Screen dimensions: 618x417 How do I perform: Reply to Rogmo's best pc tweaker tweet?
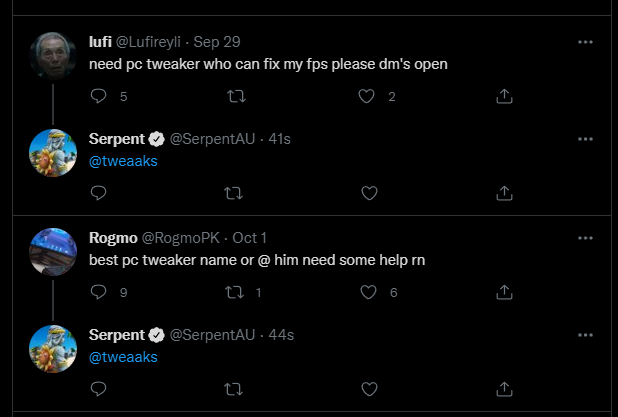tap(98, 292)
